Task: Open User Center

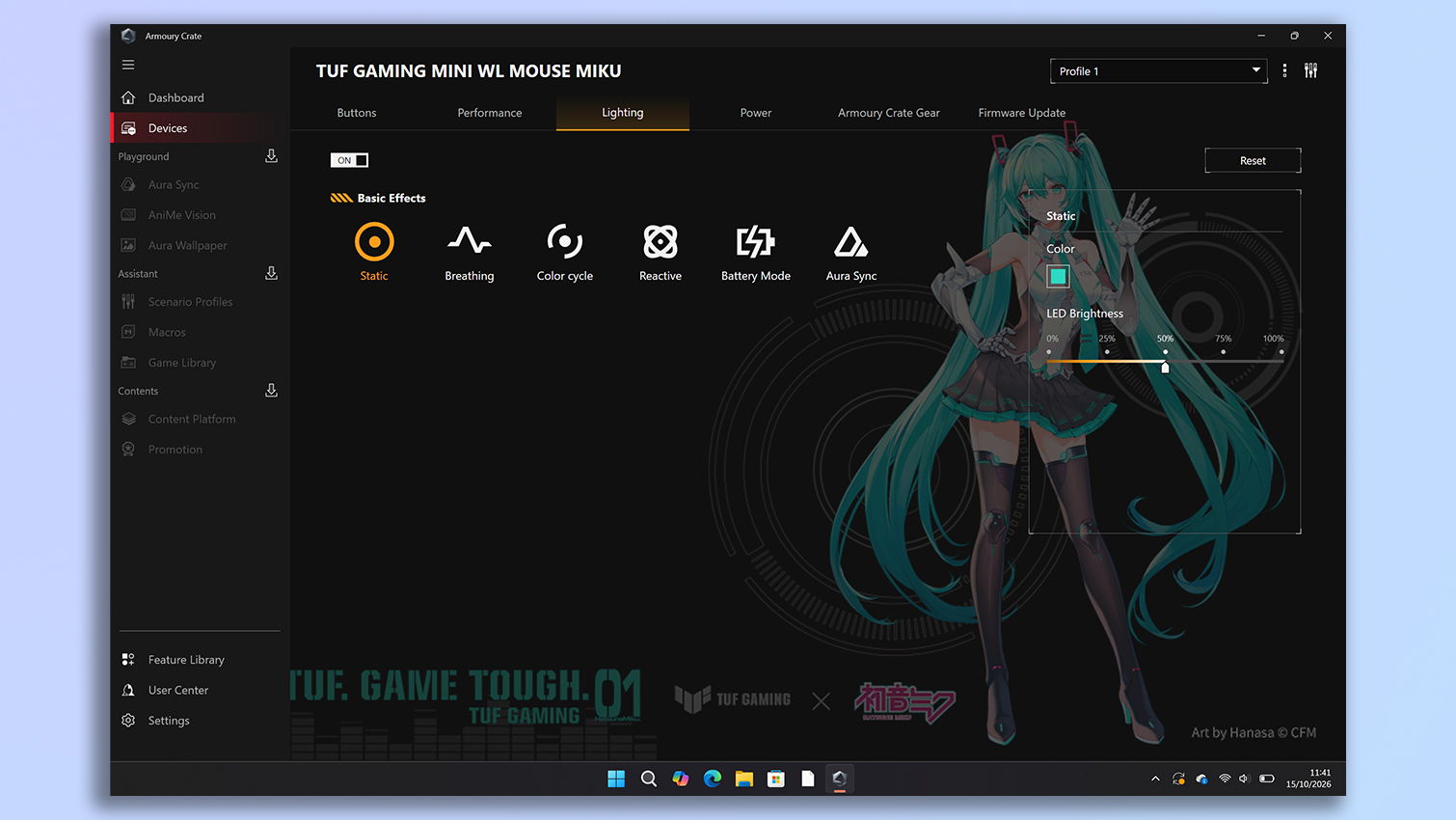Action: tap(200, 690)
